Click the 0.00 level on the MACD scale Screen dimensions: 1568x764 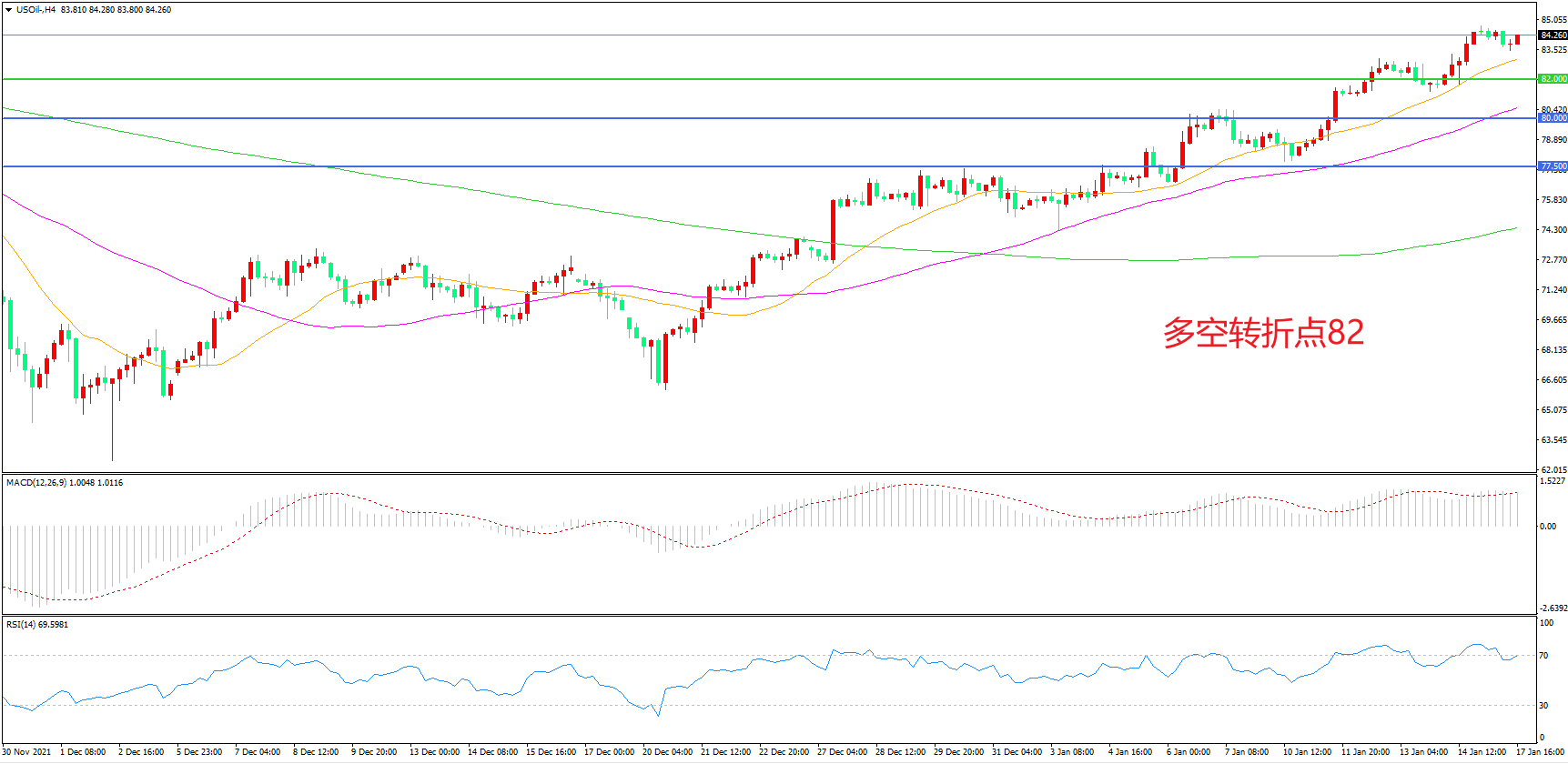pyautogui.click(x=1547, y=527)
